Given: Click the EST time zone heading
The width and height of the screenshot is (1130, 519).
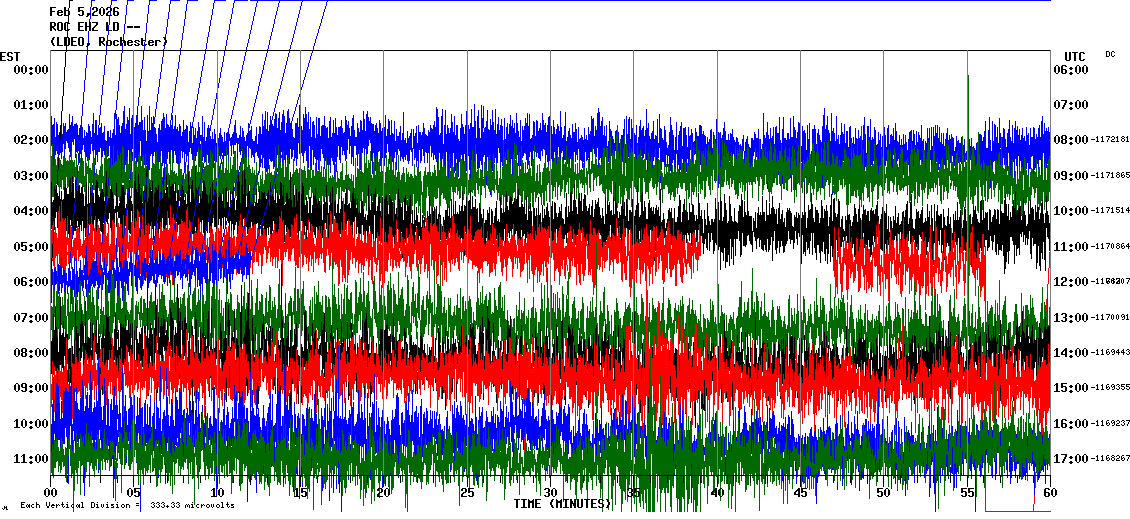Looking at the screenshot, I should click(10, 56).
